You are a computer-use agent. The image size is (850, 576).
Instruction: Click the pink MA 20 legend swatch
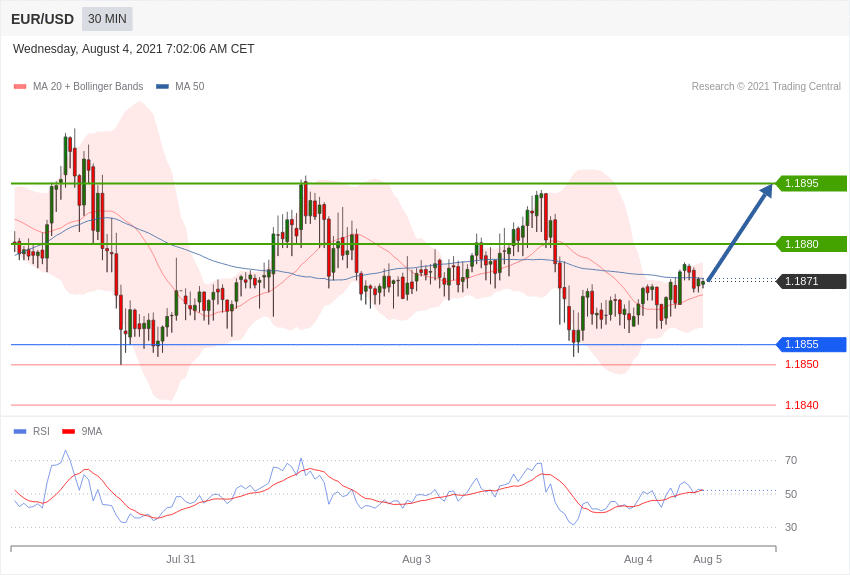click(x=20, y=87)
